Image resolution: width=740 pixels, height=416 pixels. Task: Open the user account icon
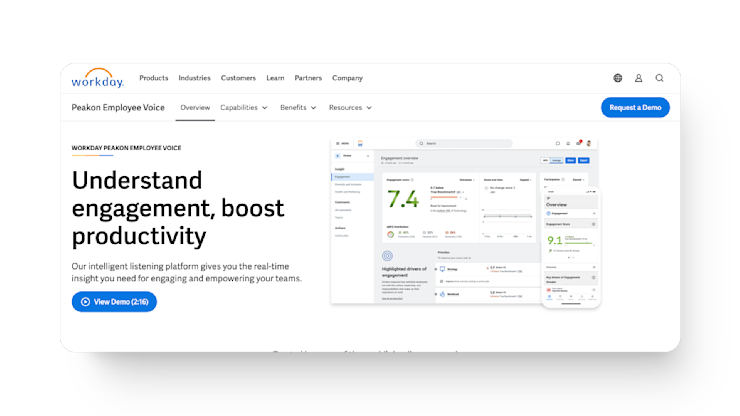[x=638, y=78]
